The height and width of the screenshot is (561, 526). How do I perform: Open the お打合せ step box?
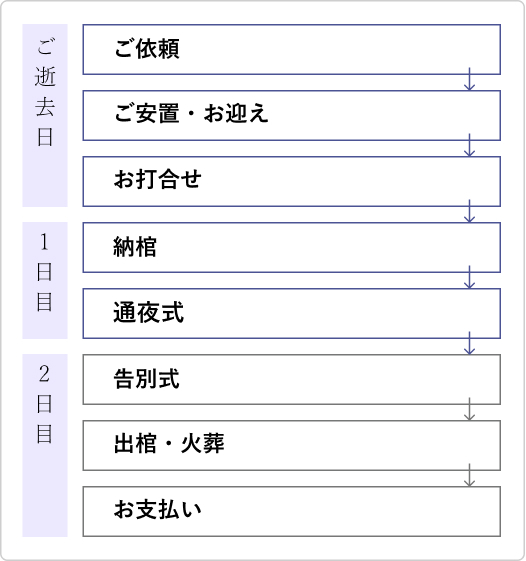click(292, 181)
